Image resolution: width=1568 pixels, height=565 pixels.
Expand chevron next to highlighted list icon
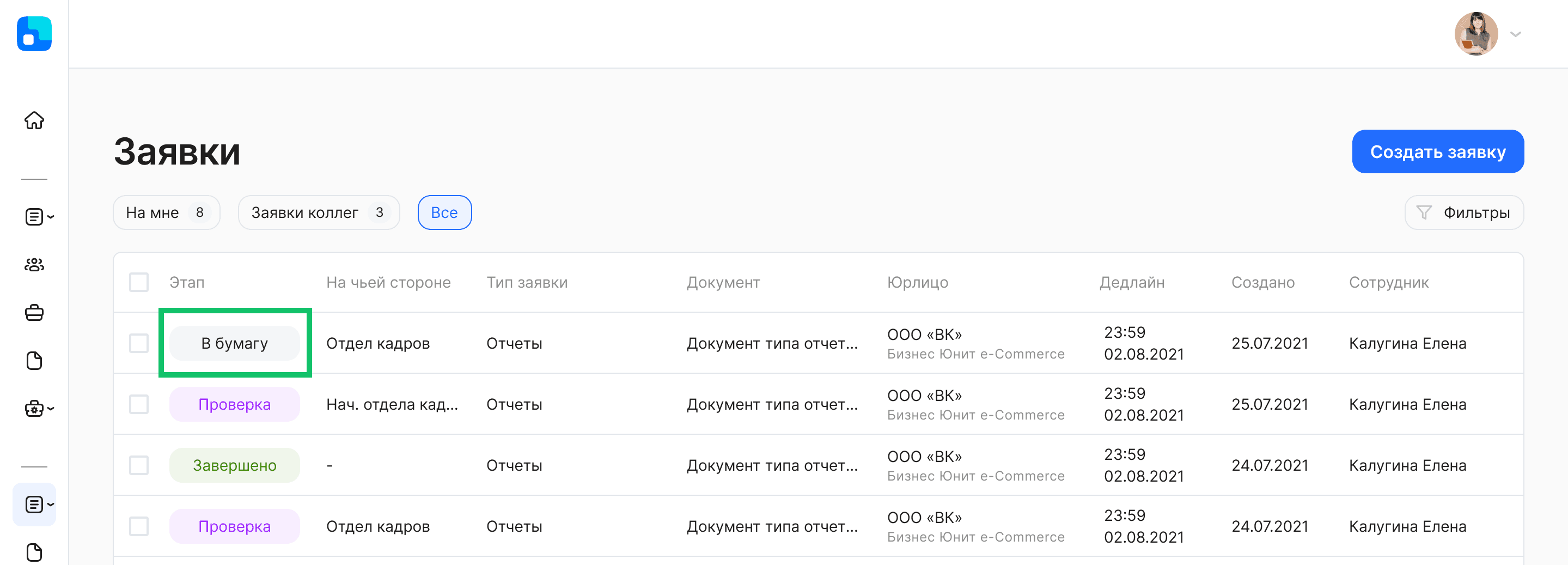tap(51, 505)
